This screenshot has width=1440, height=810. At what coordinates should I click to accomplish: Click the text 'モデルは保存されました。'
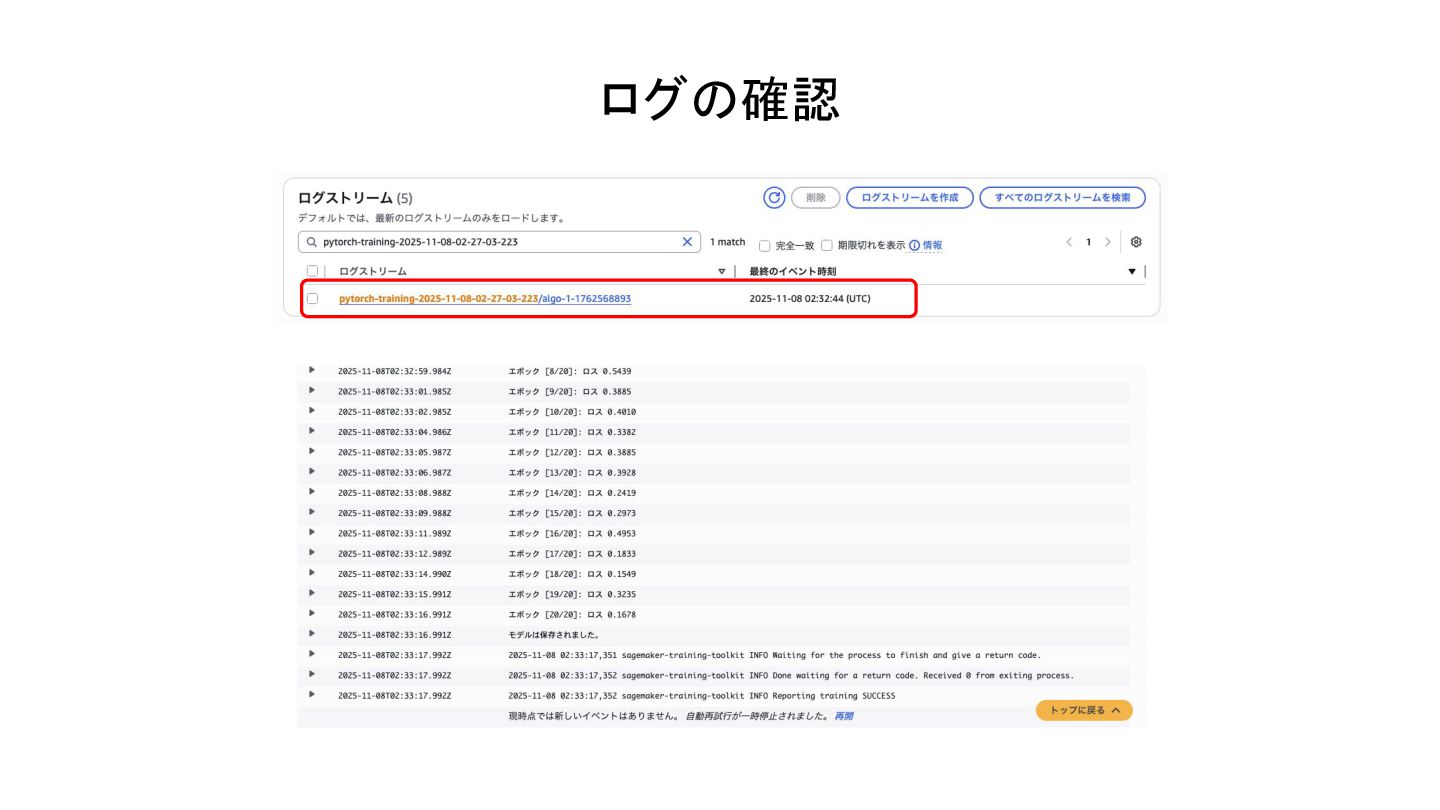coord(553,634)
